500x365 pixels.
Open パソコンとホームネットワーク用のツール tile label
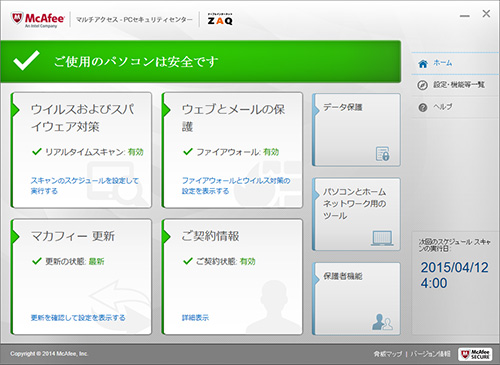click(x=355, y=204)
